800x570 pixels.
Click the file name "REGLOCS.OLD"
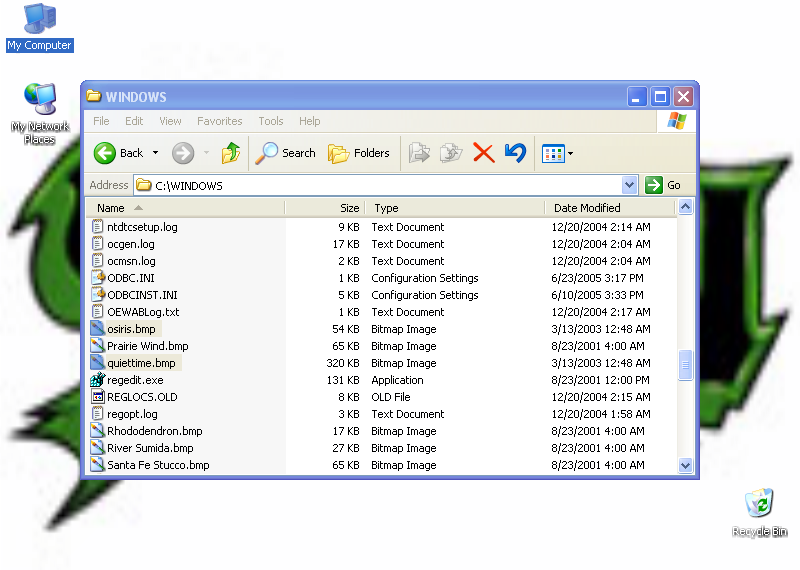[142, 397]
